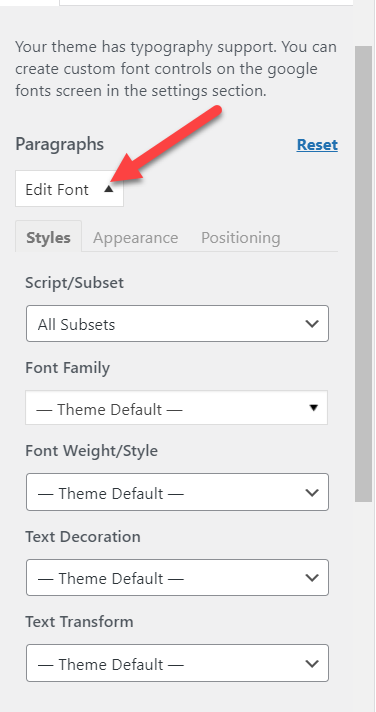Switch to the Styles tab
376x712 pixels.
click(49, 237)
